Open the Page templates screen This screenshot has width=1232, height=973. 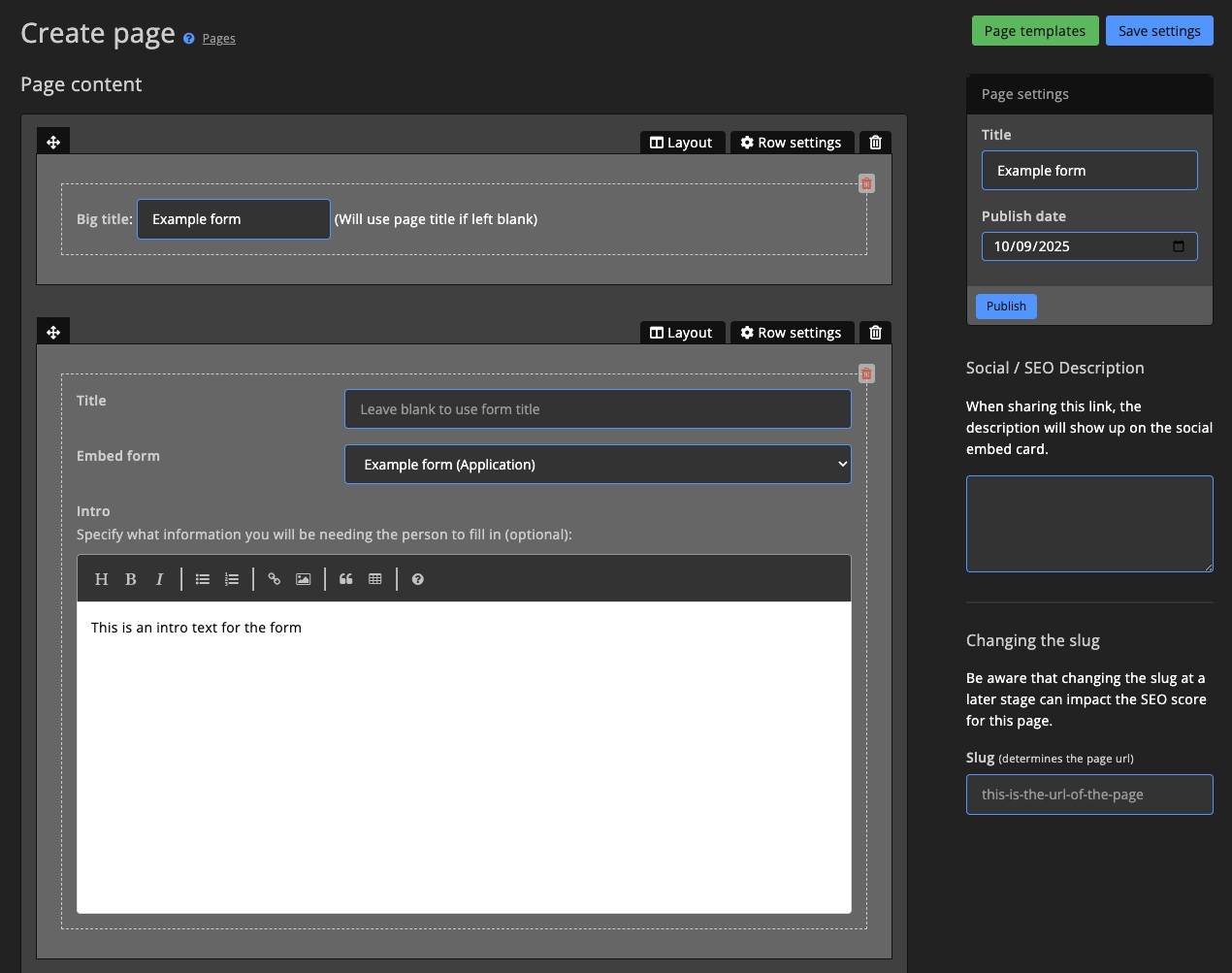point(1034,30)
